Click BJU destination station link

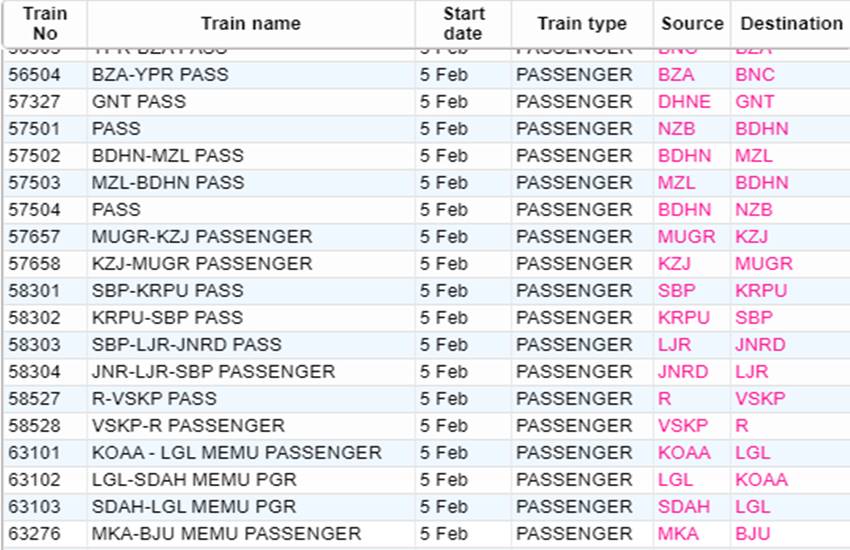(x=752, y=534)
